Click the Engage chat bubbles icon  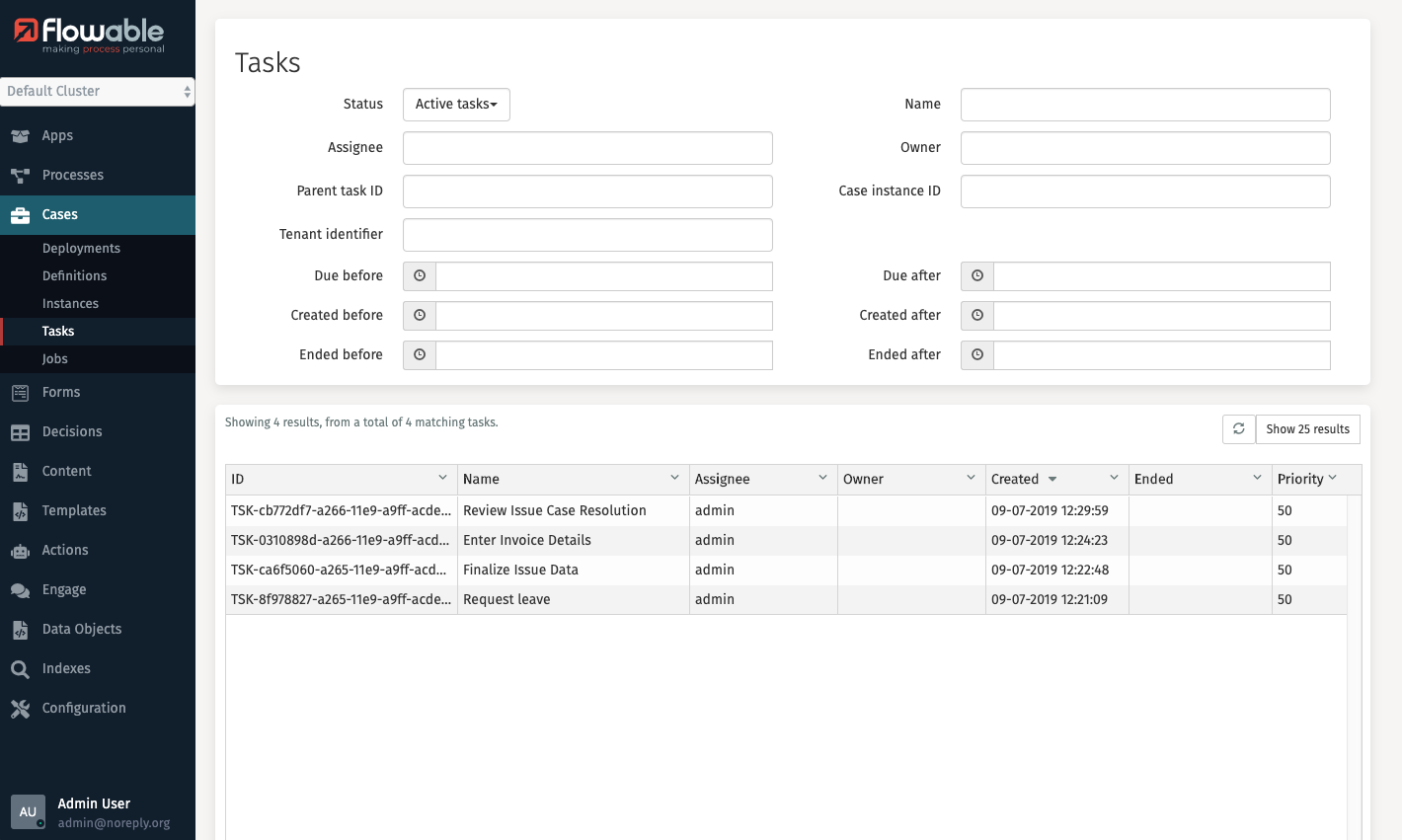click(x=20, y=590)
